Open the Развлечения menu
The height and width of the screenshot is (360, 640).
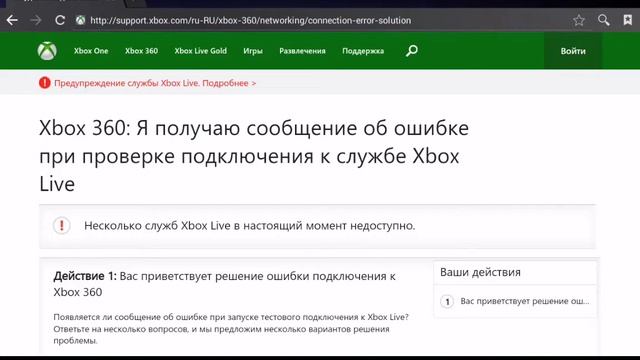302,51
